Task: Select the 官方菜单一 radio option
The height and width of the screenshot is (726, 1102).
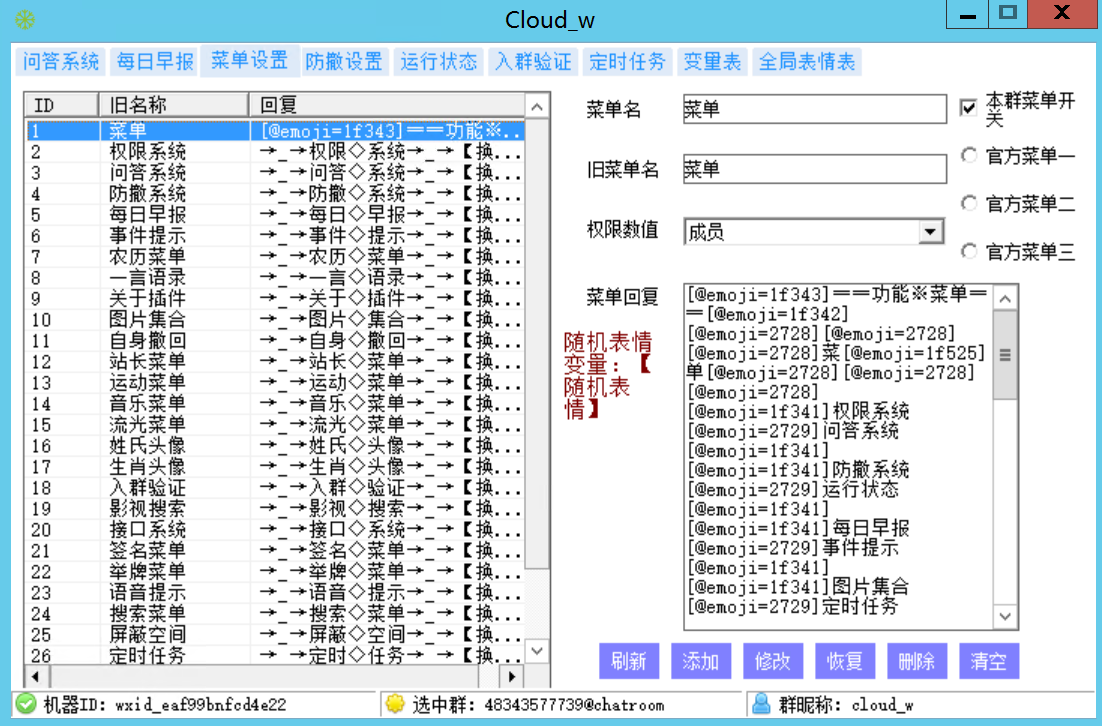Action: pos(968,156)
